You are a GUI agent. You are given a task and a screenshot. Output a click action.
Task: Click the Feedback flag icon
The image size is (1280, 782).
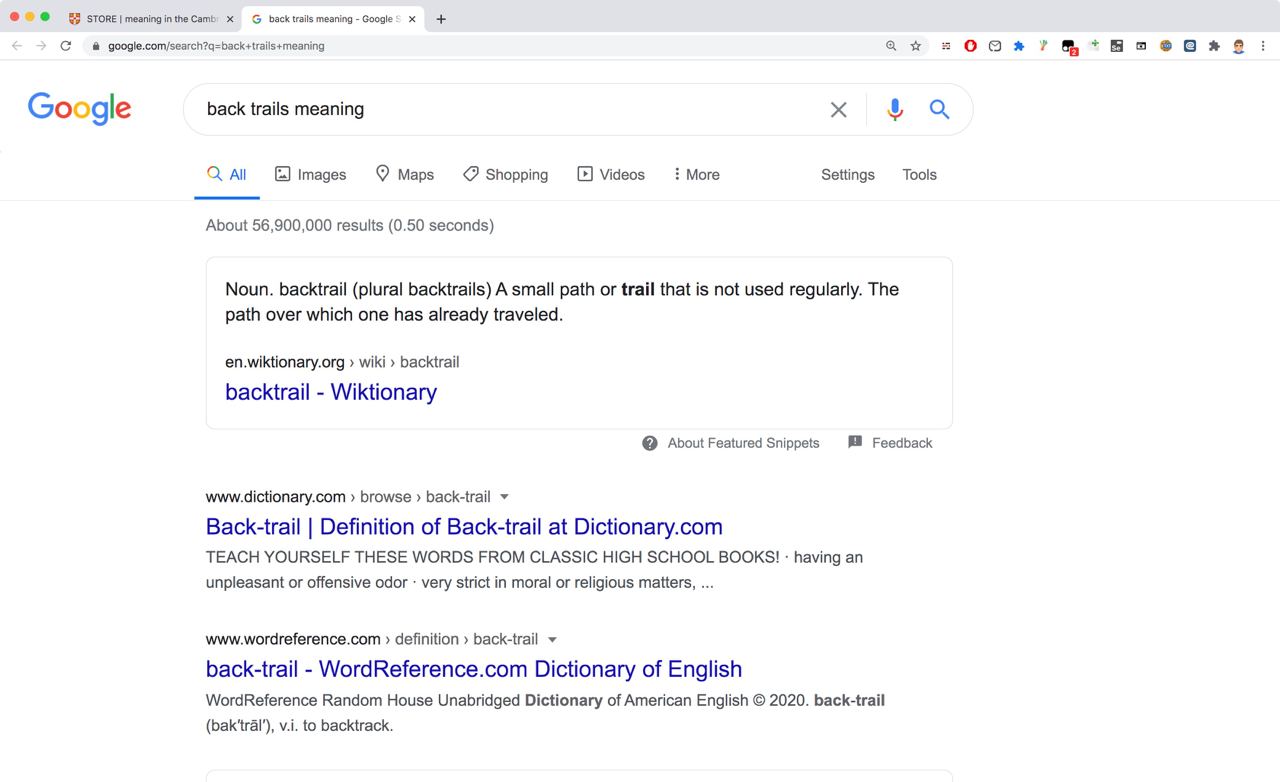(x=855, y=442)
